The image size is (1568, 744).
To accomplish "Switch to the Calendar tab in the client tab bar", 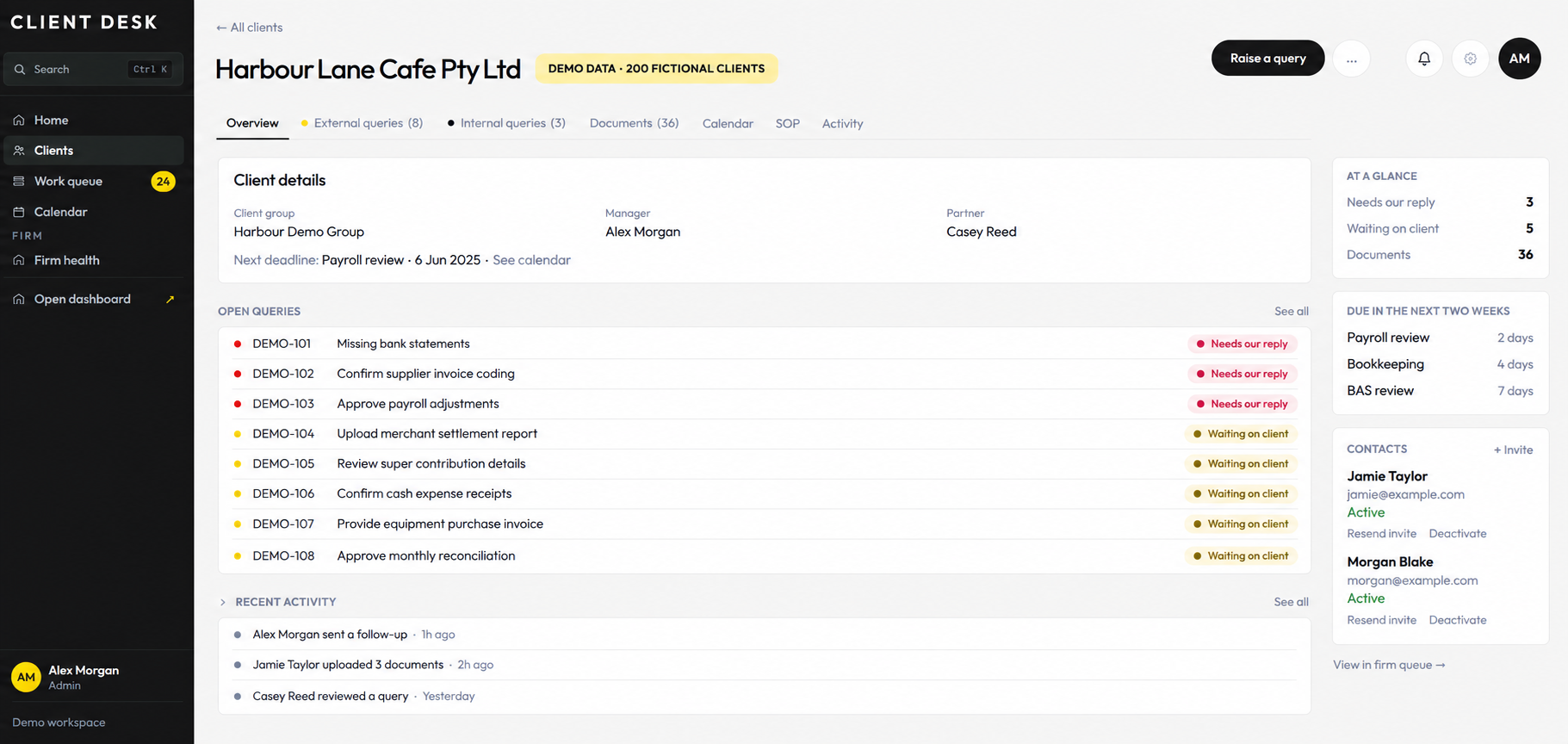I will [x=728, y=124].
